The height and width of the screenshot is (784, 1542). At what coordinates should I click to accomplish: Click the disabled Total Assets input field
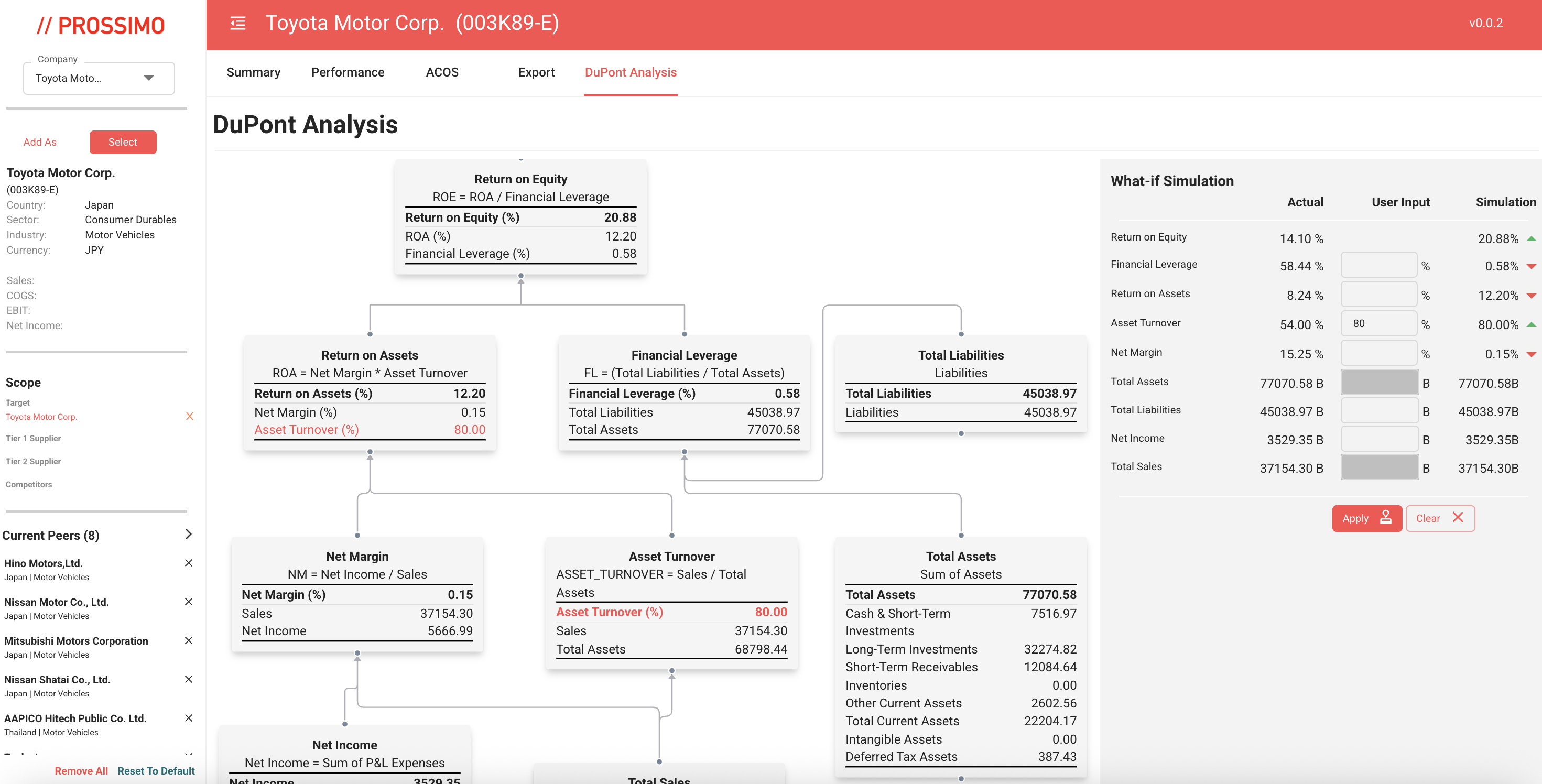[x=1378, y=383]
